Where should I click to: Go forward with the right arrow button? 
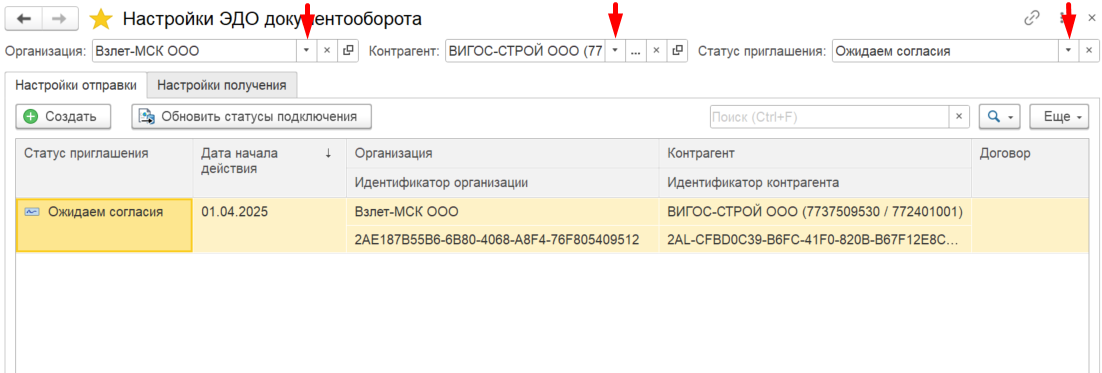[60, 20]
